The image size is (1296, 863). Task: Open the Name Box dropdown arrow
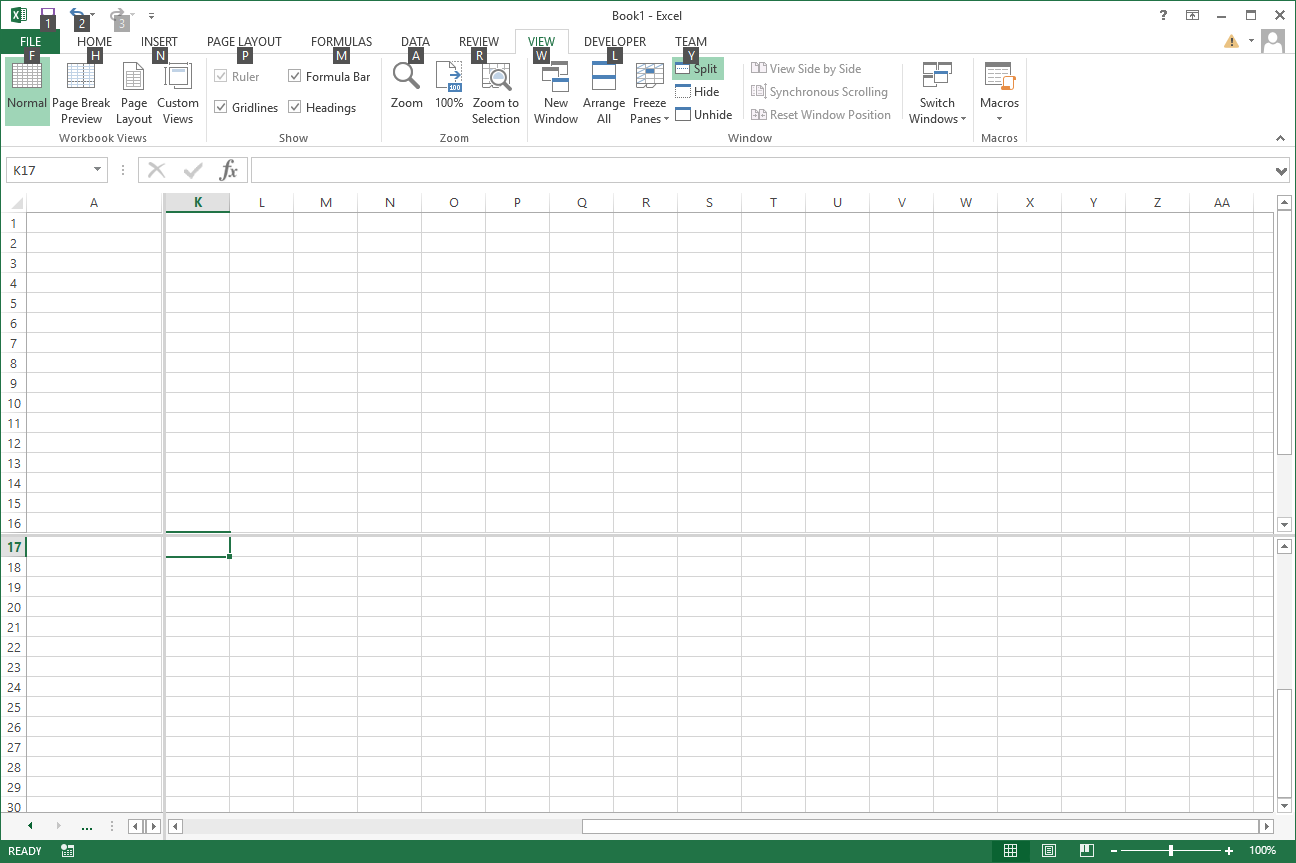point(97,170)
